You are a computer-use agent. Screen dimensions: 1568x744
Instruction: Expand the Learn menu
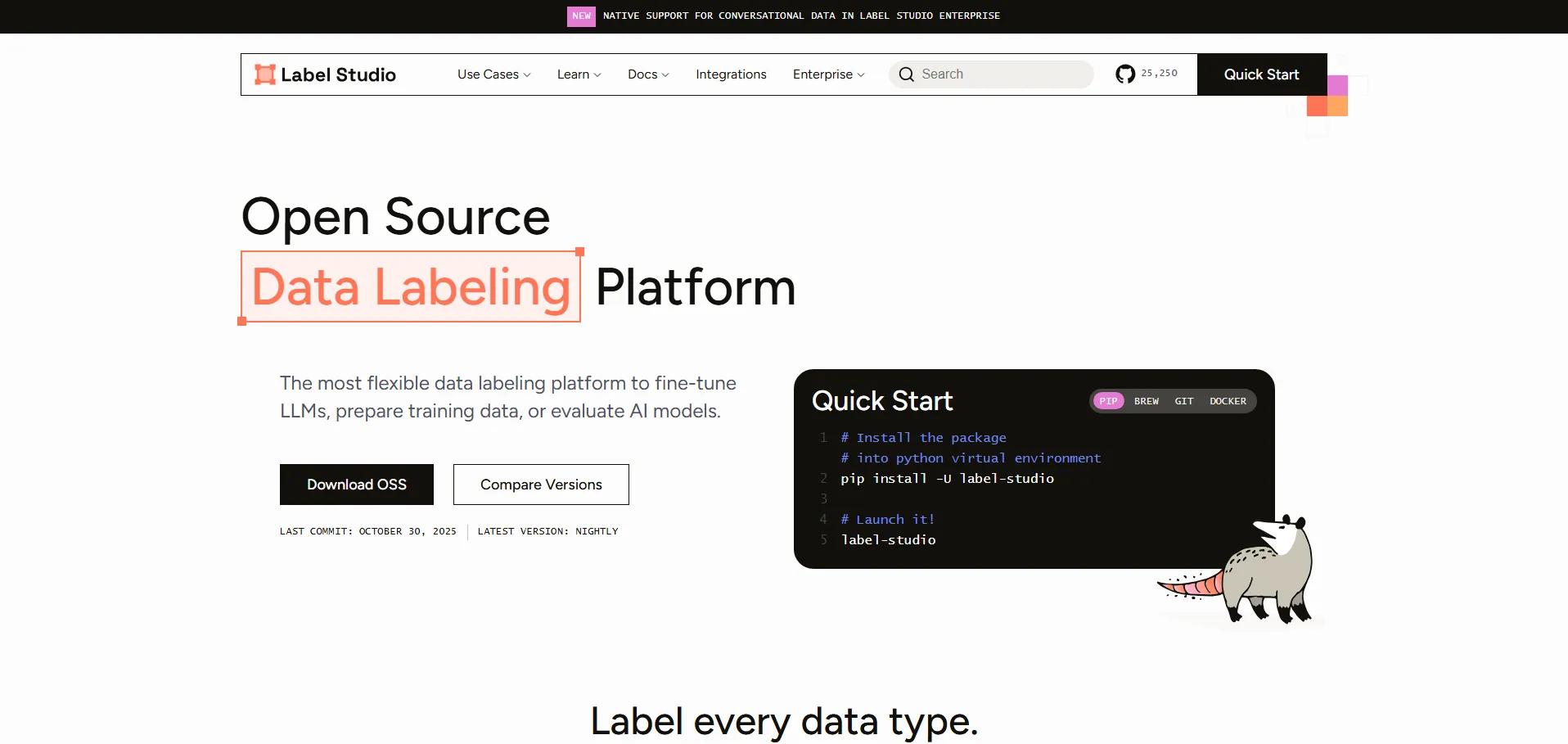pyautogui.click(x=579, y=74)
